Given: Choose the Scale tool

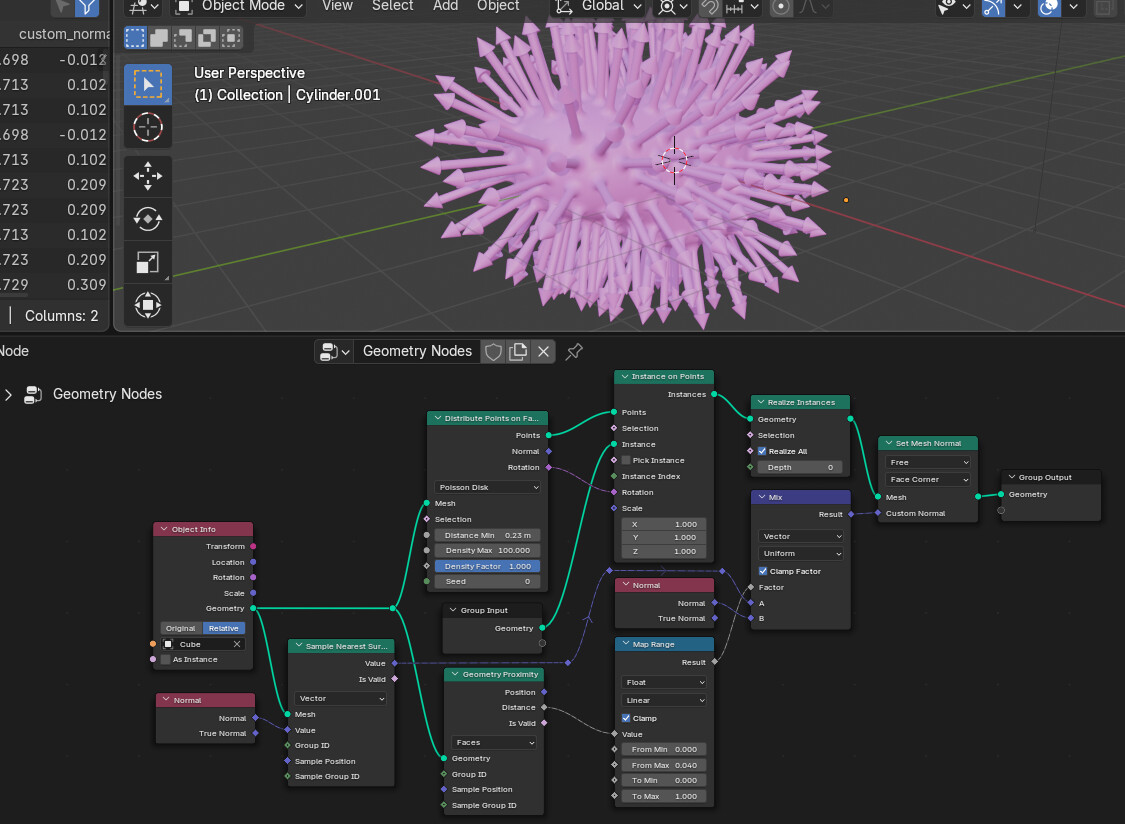Looking at the screenshot, I should click(x=148, y=262).
